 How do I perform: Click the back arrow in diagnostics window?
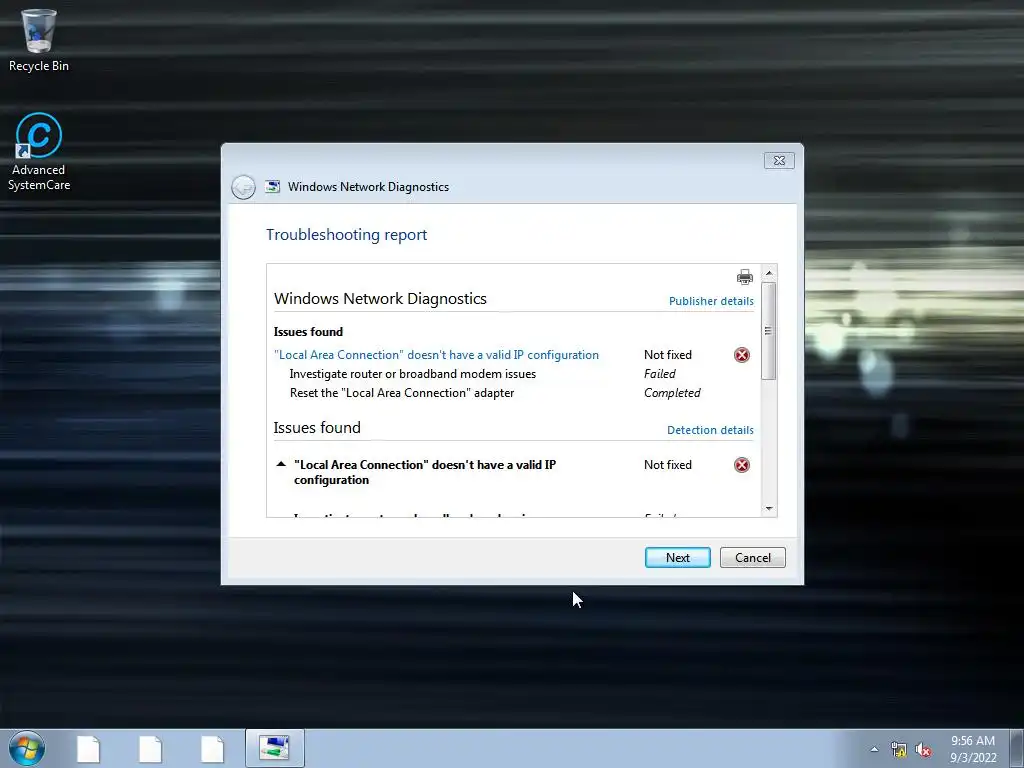tap(243, 187)
